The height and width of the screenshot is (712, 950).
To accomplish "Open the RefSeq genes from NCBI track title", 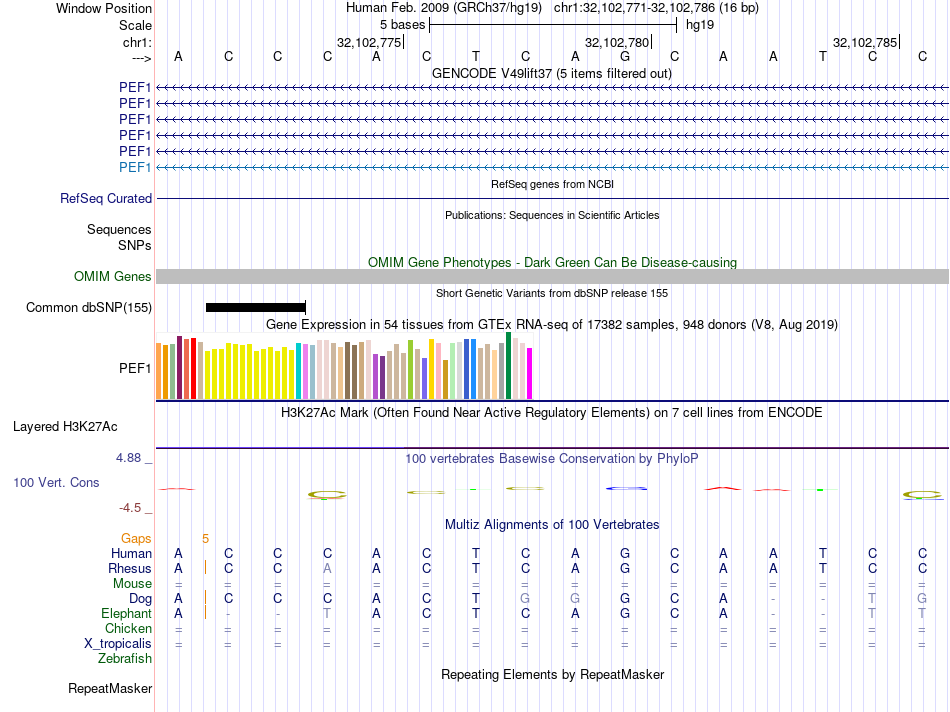I will (x=552, y=184).
